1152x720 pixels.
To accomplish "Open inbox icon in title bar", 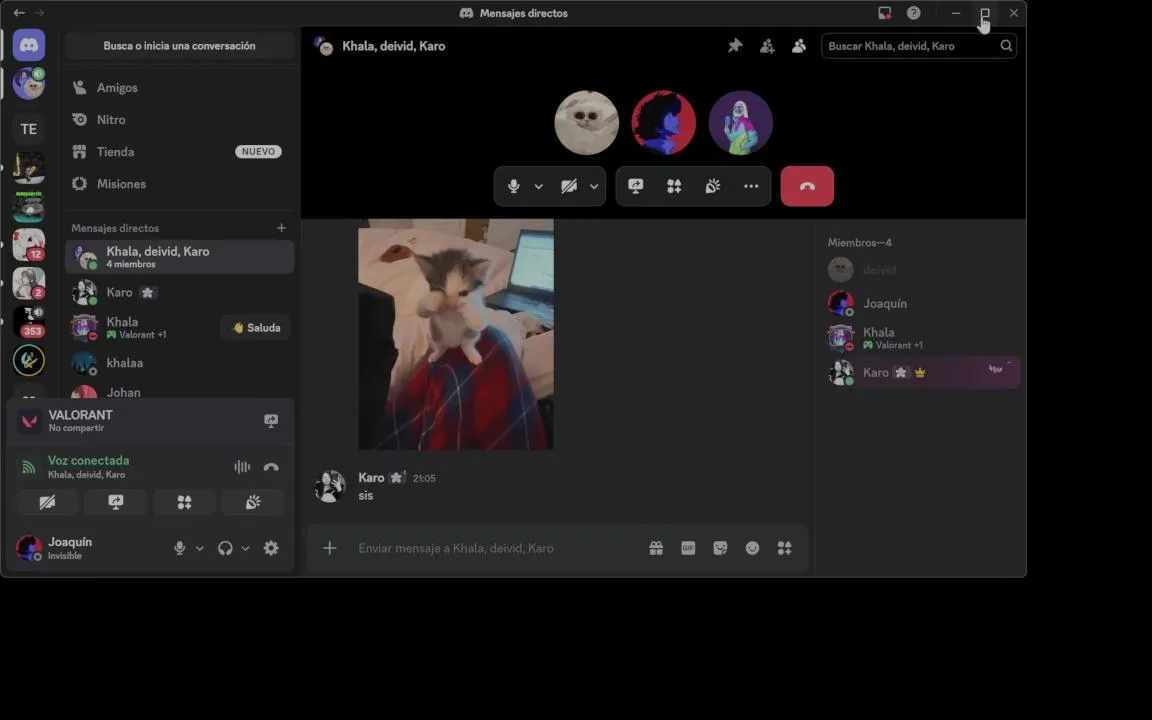I will click(x=885, y=13).
